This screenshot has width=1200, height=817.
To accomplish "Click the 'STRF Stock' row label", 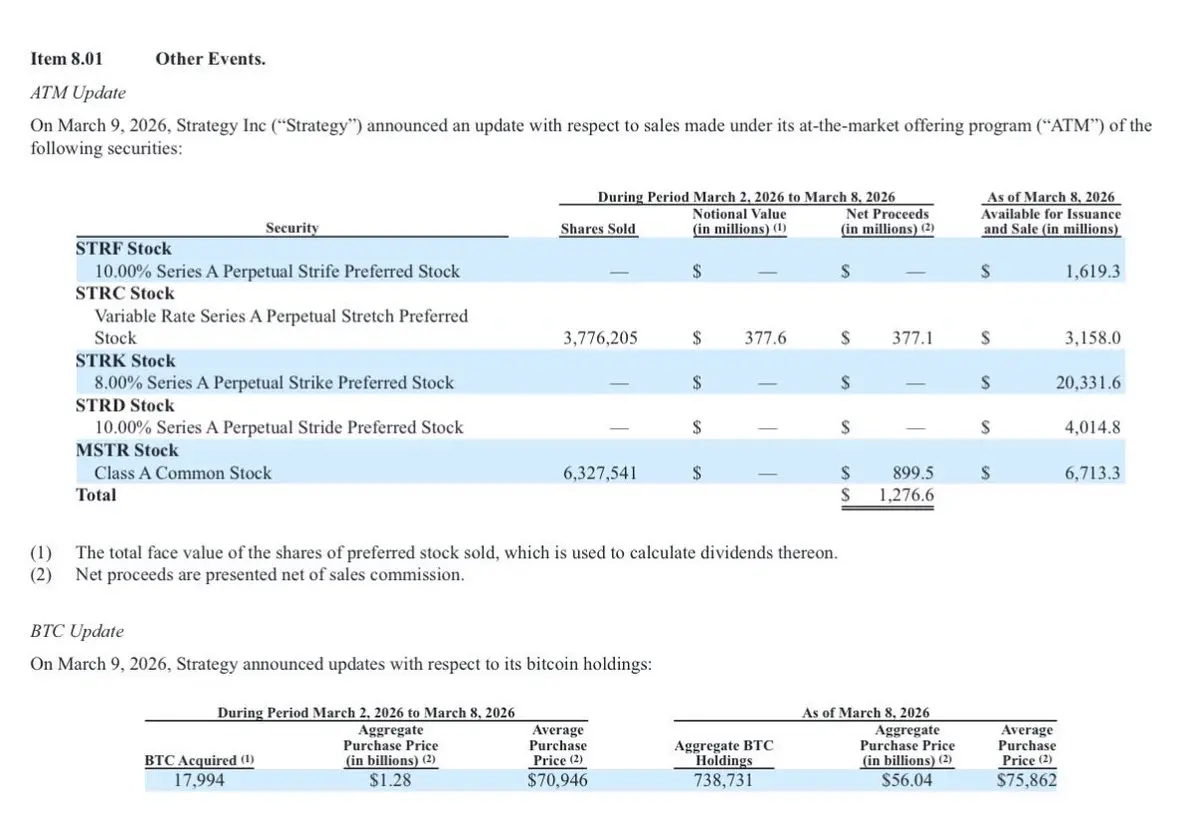I will [123, 249].
